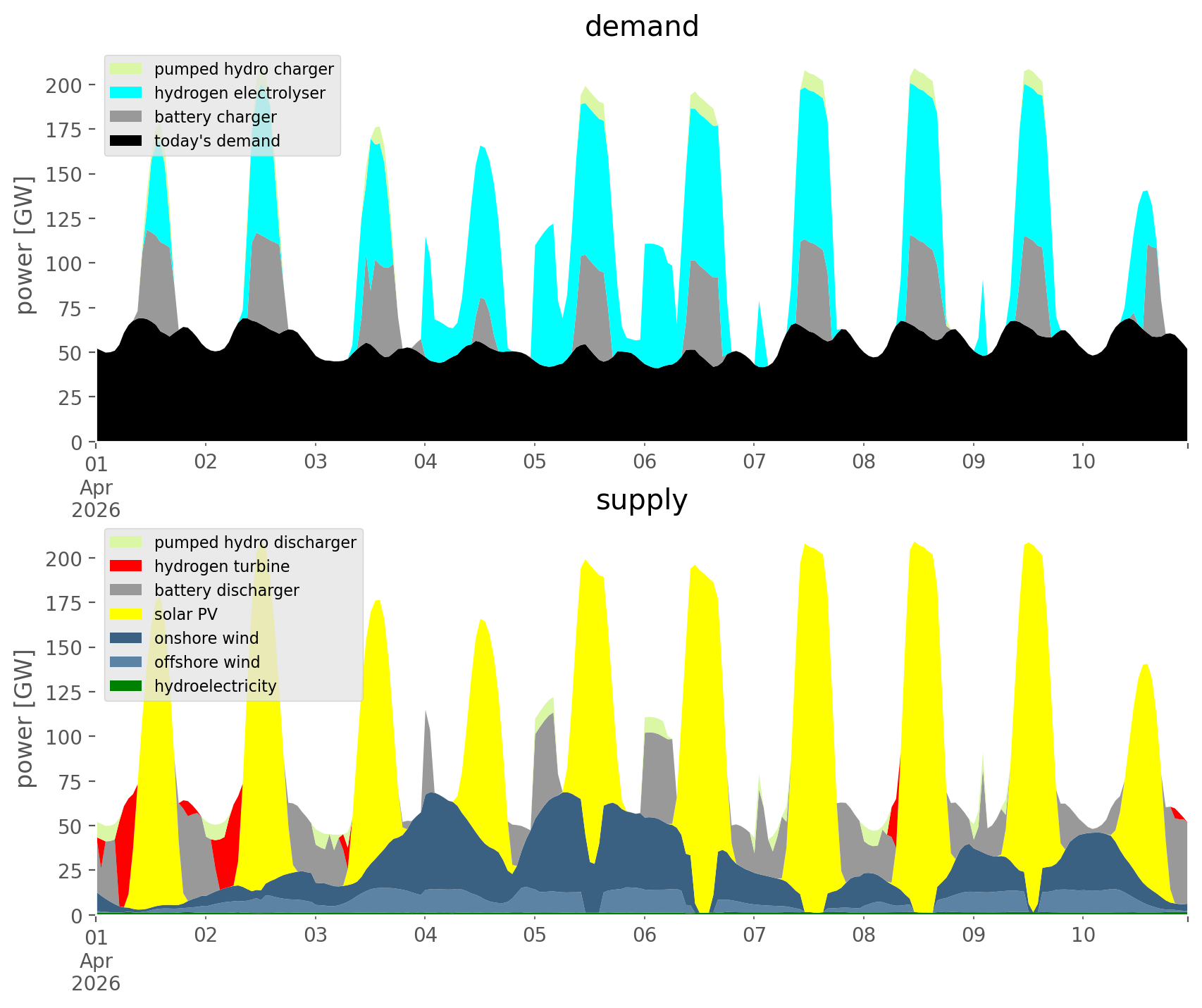The image size is (1202, 1008).
Task: Click the gray battery charger legend swatch
Action: pyautogui.click(x=126, y=117)
